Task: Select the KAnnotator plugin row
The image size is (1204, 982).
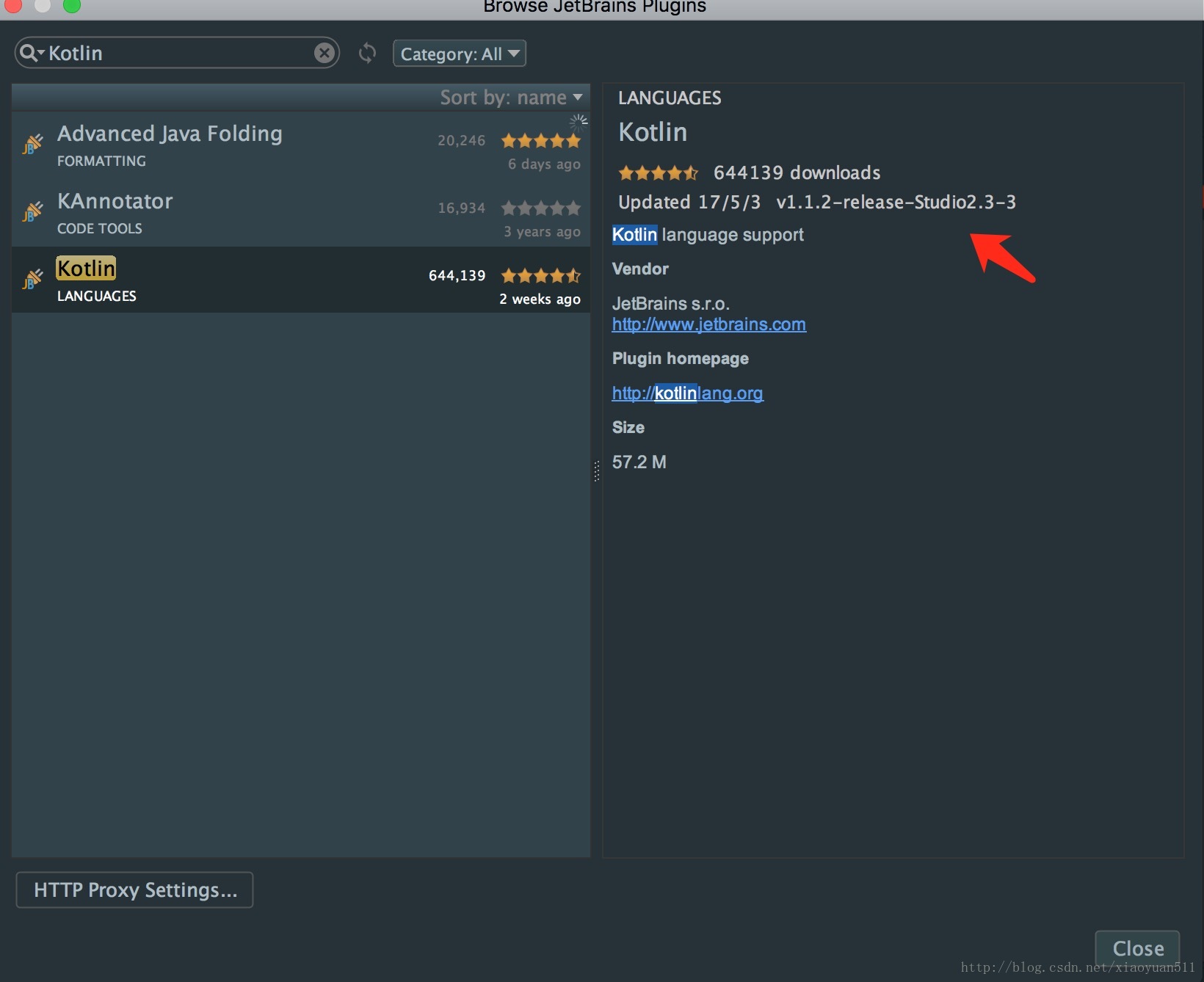Action: point(301,213)
